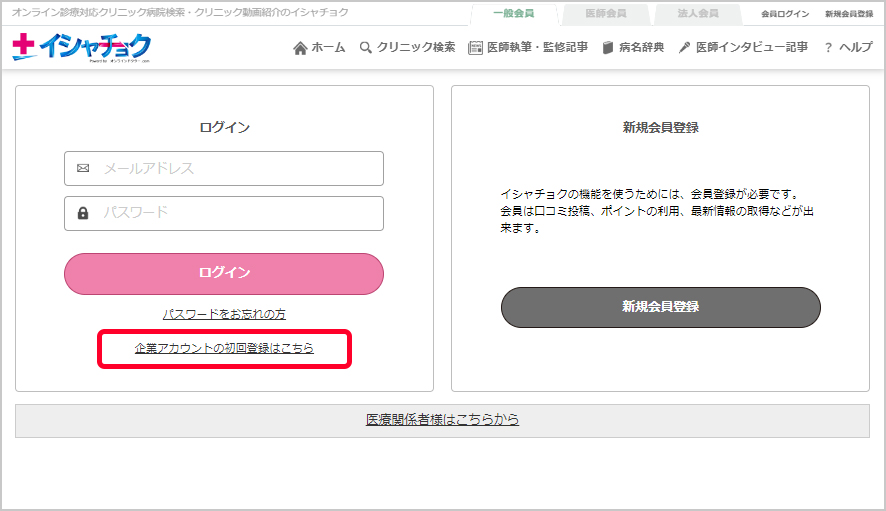Image resolution: width=886 pixels, height=511 pixels.
Task: Open the パスワードをお忘れの方 link
Action: click(x=224, y=314)
